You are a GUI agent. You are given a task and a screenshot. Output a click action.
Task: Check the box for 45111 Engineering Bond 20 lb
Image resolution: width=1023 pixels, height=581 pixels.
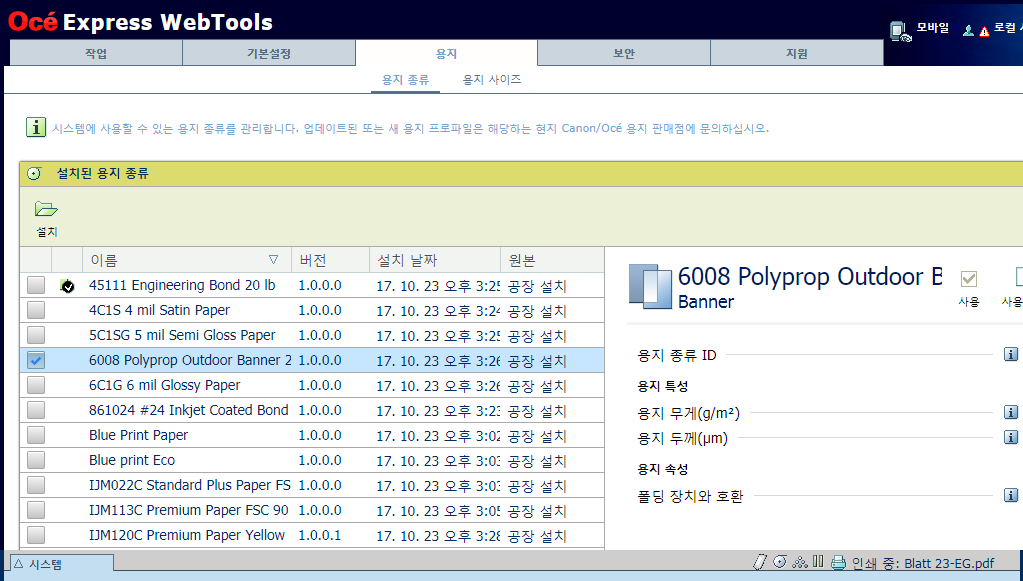pyautogui.click(x=36, y=285)
